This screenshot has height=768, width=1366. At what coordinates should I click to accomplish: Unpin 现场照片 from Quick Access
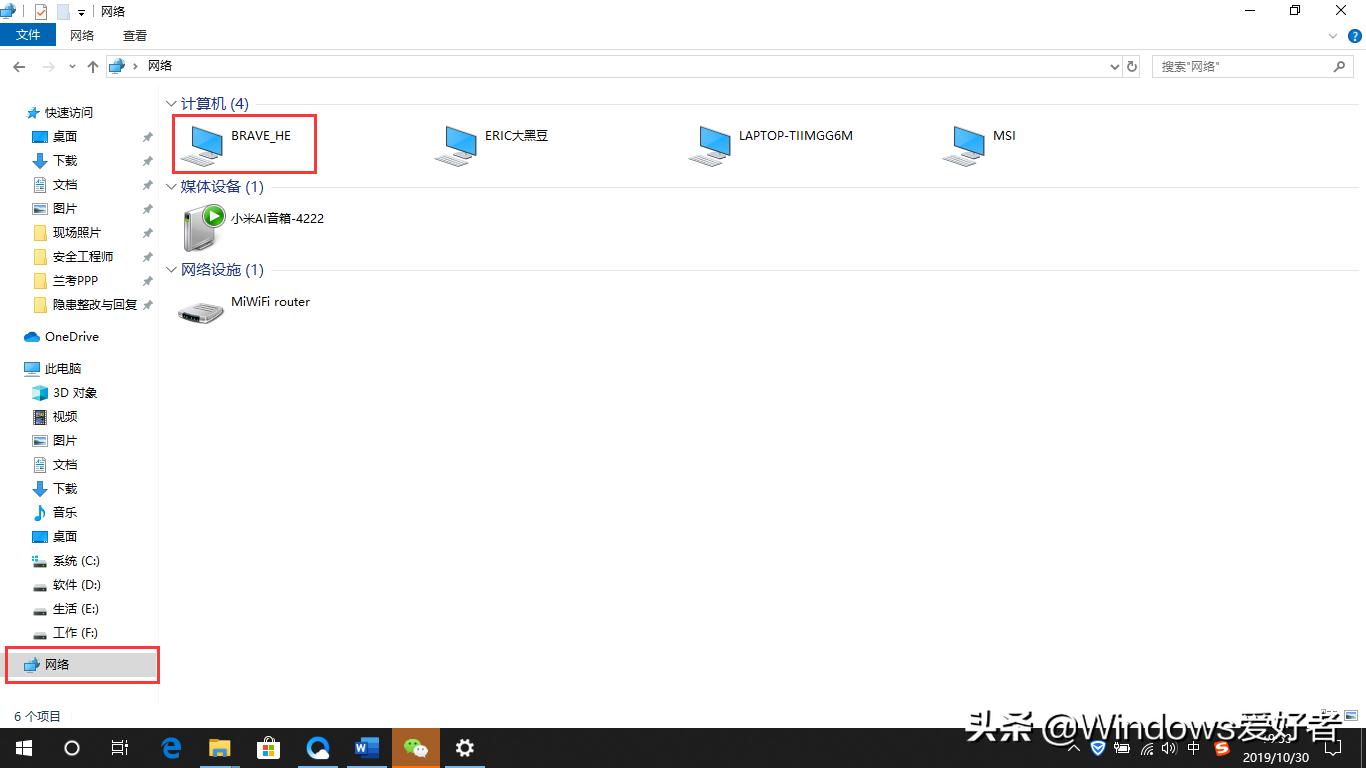click(x=147, y=232)
